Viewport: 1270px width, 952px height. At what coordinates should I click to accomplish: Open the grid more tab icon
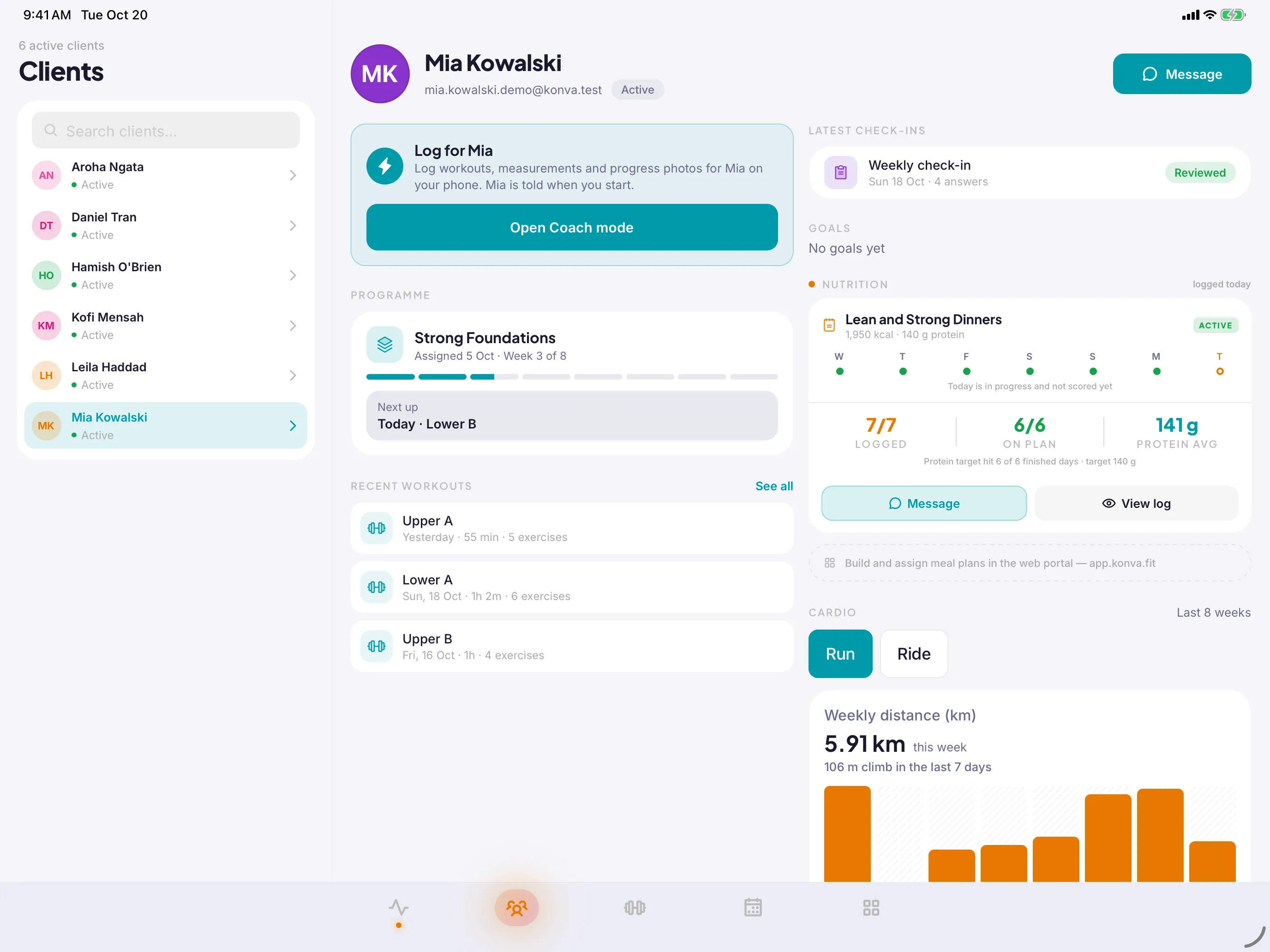pos(871,907)
